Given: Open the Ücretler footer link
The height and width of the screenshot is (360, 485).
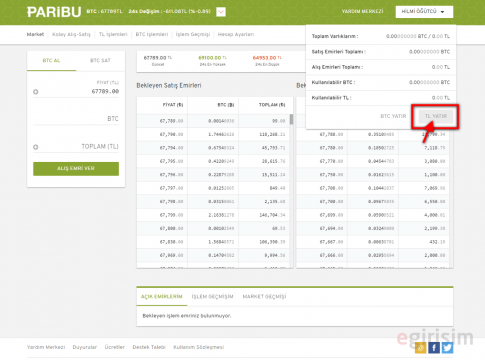Looking at the screenshot, I should tap(115, 347).
